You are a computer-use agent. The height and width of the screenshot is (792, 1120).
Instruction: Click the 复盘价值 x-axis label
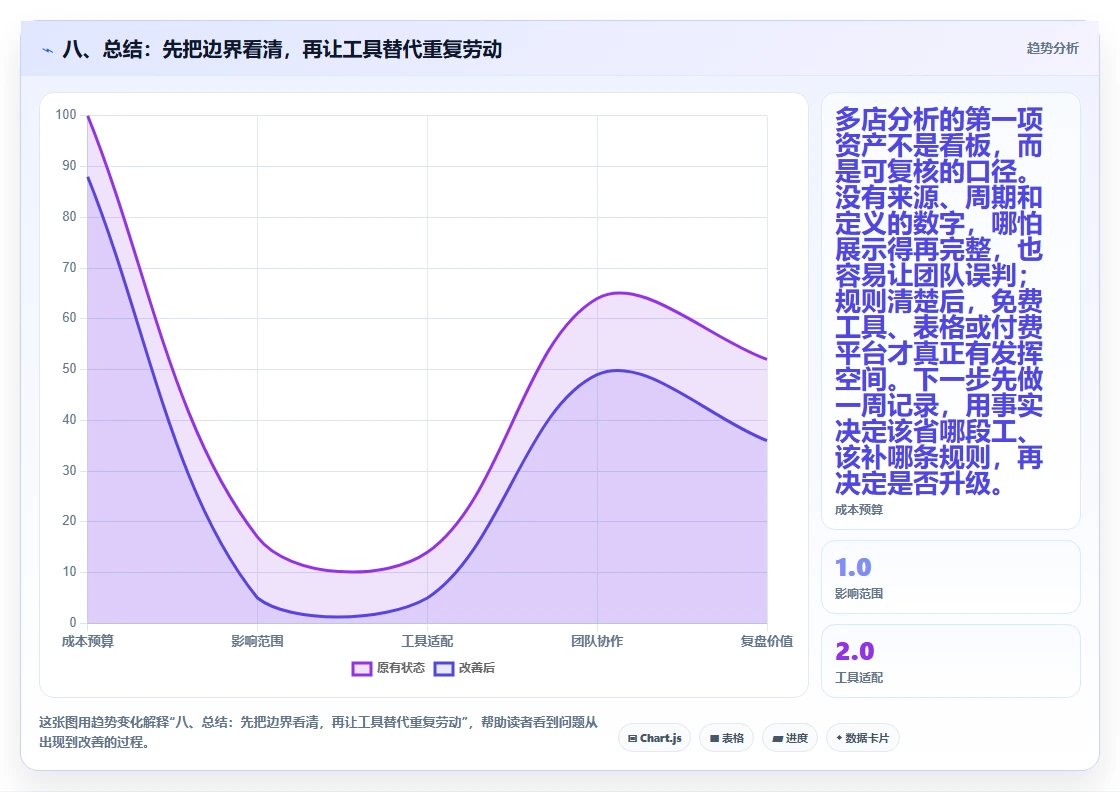coord(766,641)
